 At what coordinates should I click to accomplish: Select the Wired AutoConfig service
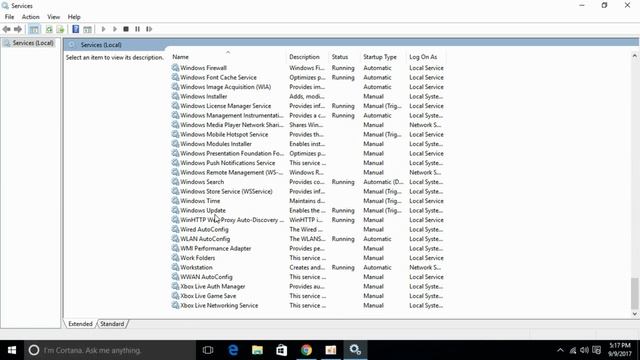pos(204,229)
